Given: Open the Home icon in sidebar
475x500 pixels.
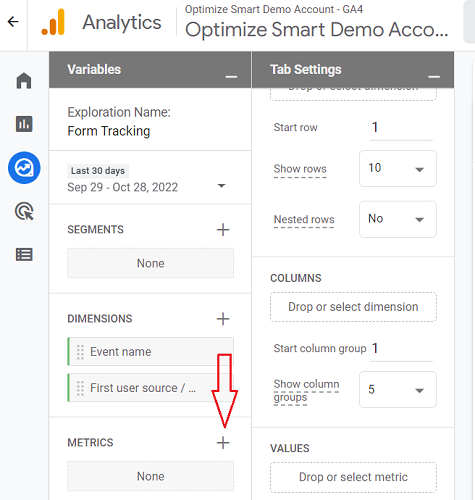Looking at the screenshot, I should (24, 81).
